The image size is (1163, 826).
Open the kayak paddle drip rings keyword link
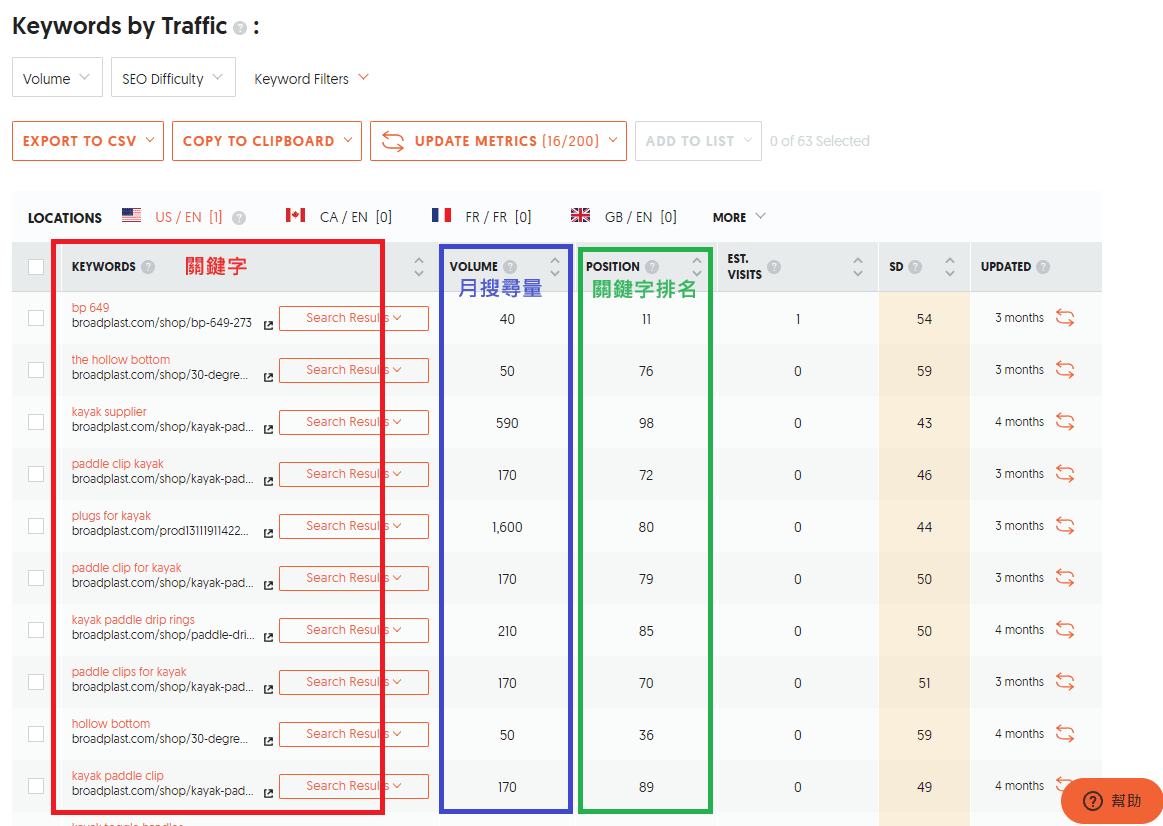(133, 619)
